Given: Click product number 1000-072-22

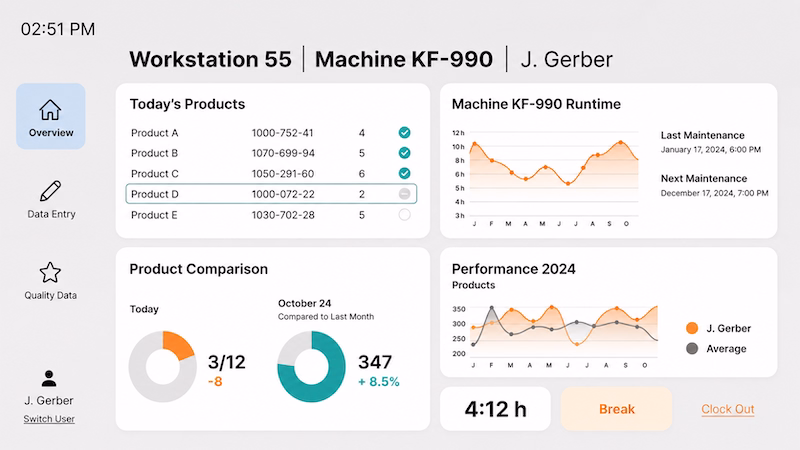Looking at the screenshot, I should pos(283,194).
